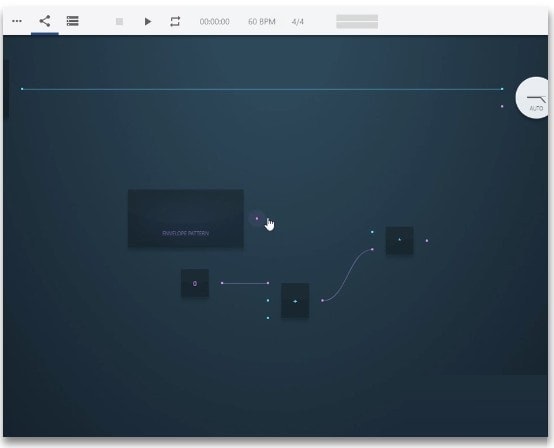Click the grey level meter in toolbar
This screenshot has height=448, width=554.
[357, 22]
